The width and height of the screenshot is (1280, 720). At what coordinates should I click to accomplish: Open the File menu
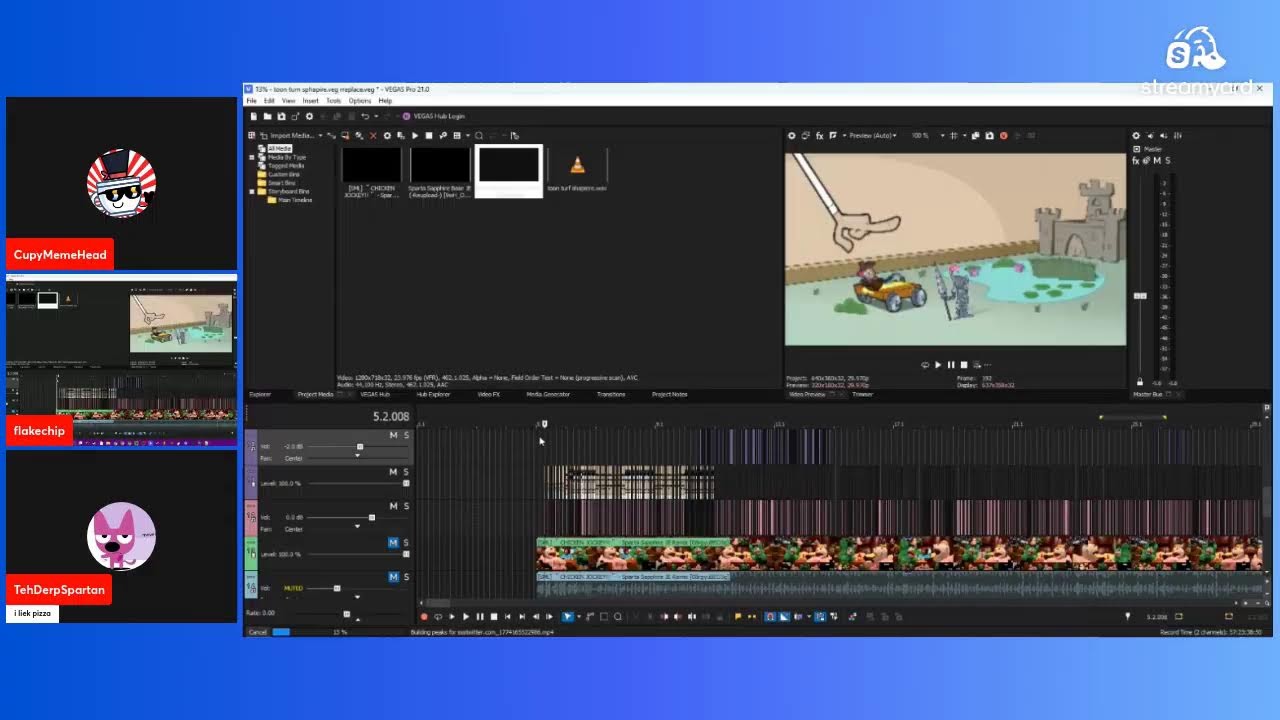tap(252, 101)
